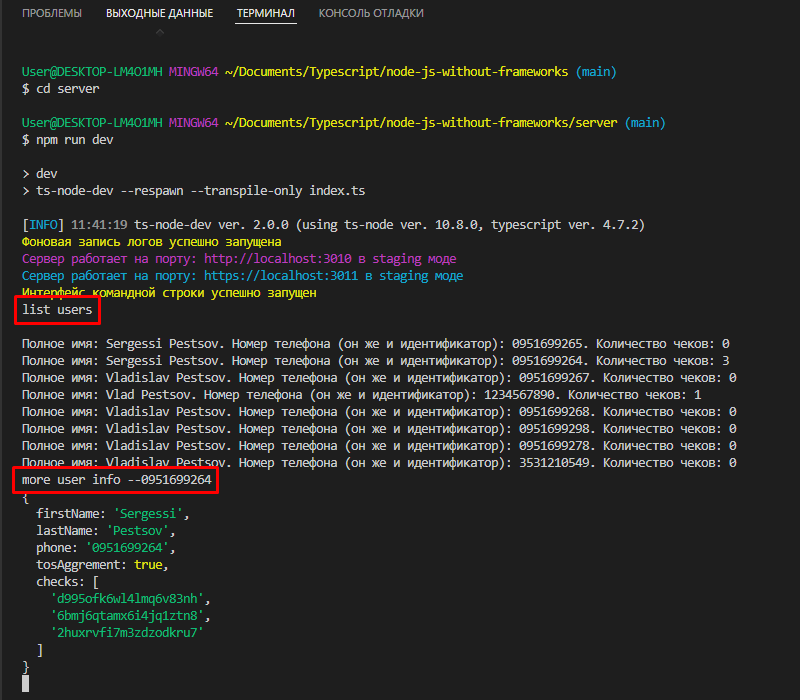Screen dimensions: 800x700
Task: Click the first prompt path ending in node-js-without-frameworks
Action: click(396, 72)
